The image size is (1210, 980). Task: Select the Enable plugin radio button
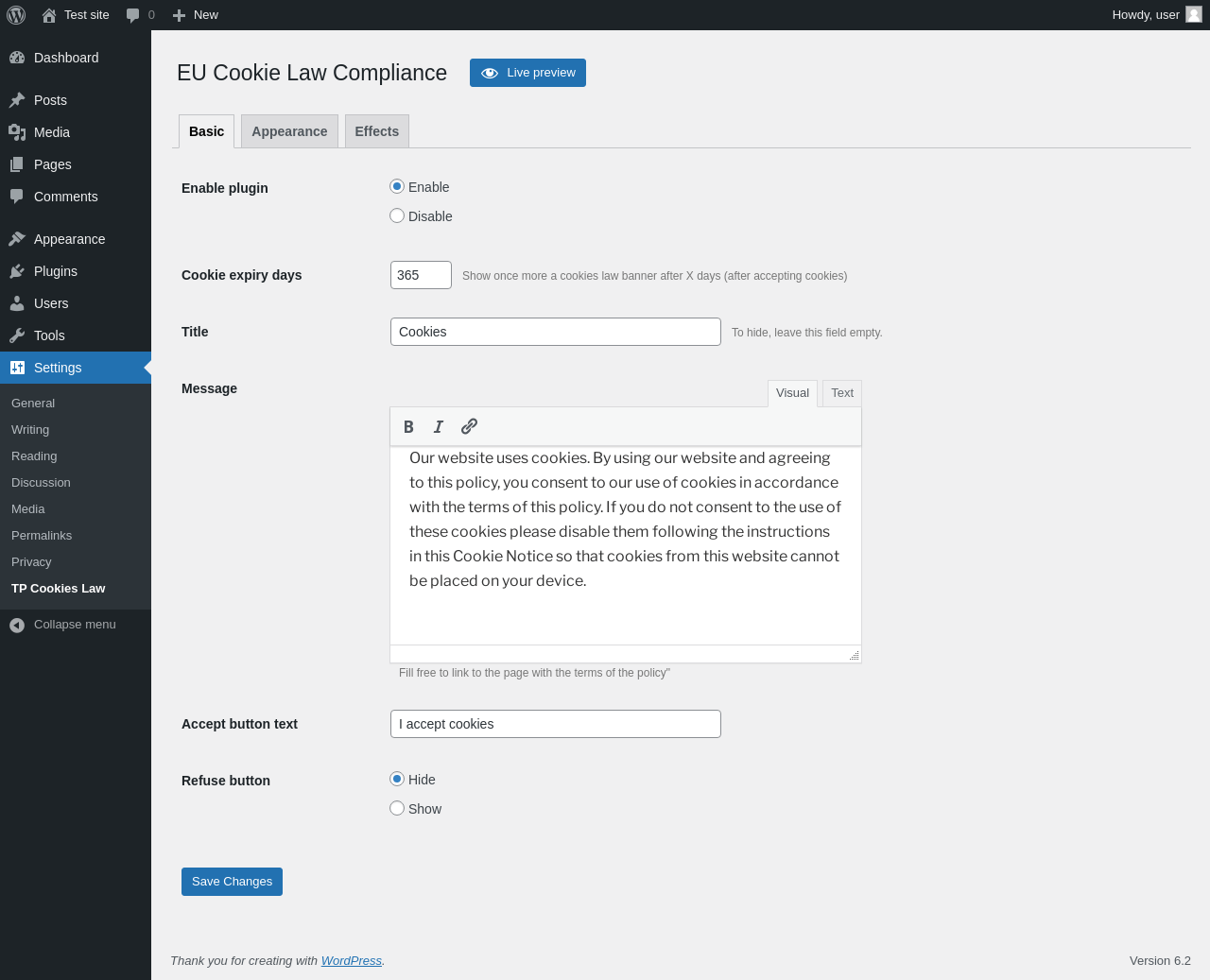coord(397,186)
